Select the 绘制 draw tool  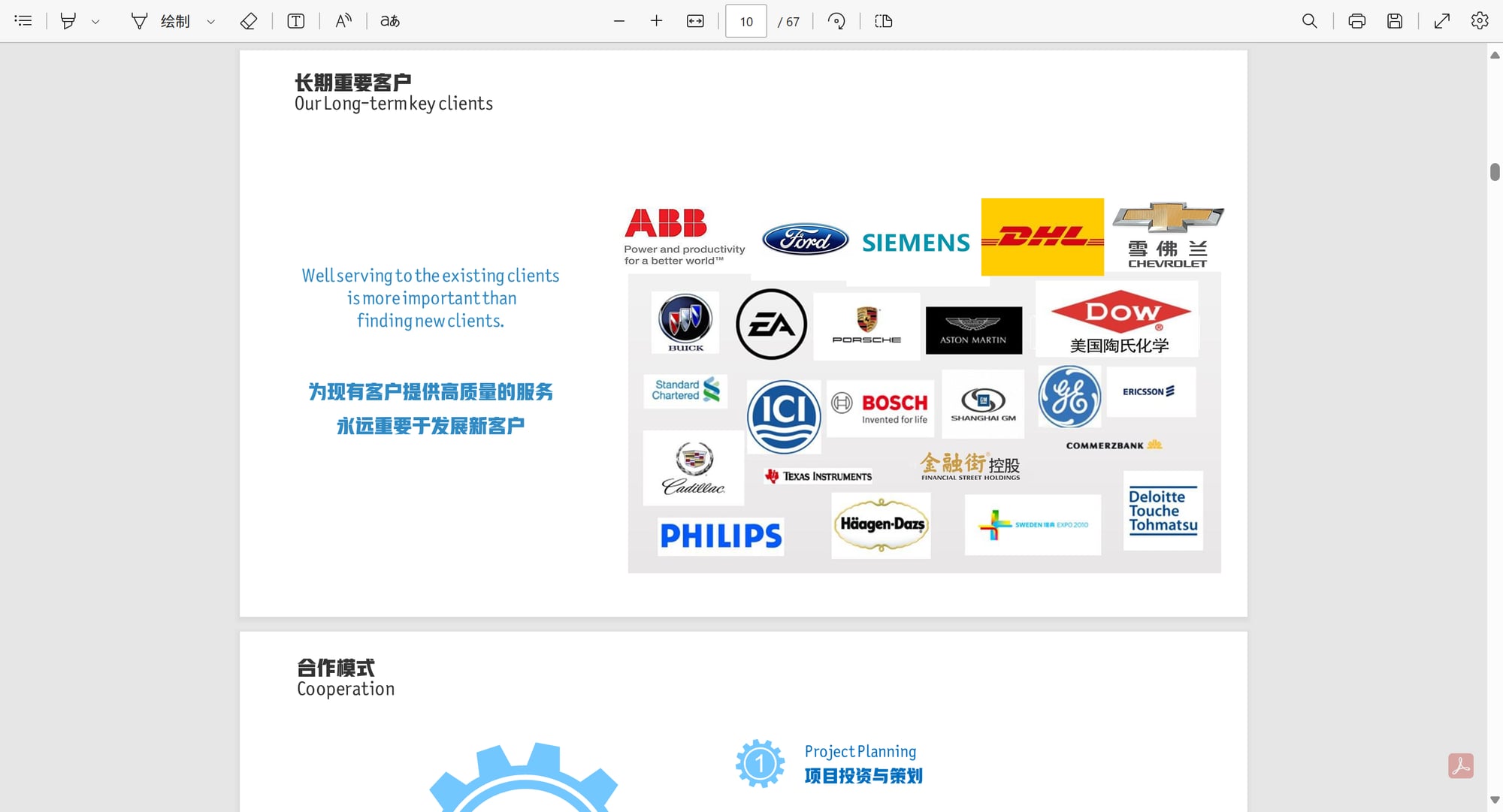pyautogui.click(x=161, y=21)
